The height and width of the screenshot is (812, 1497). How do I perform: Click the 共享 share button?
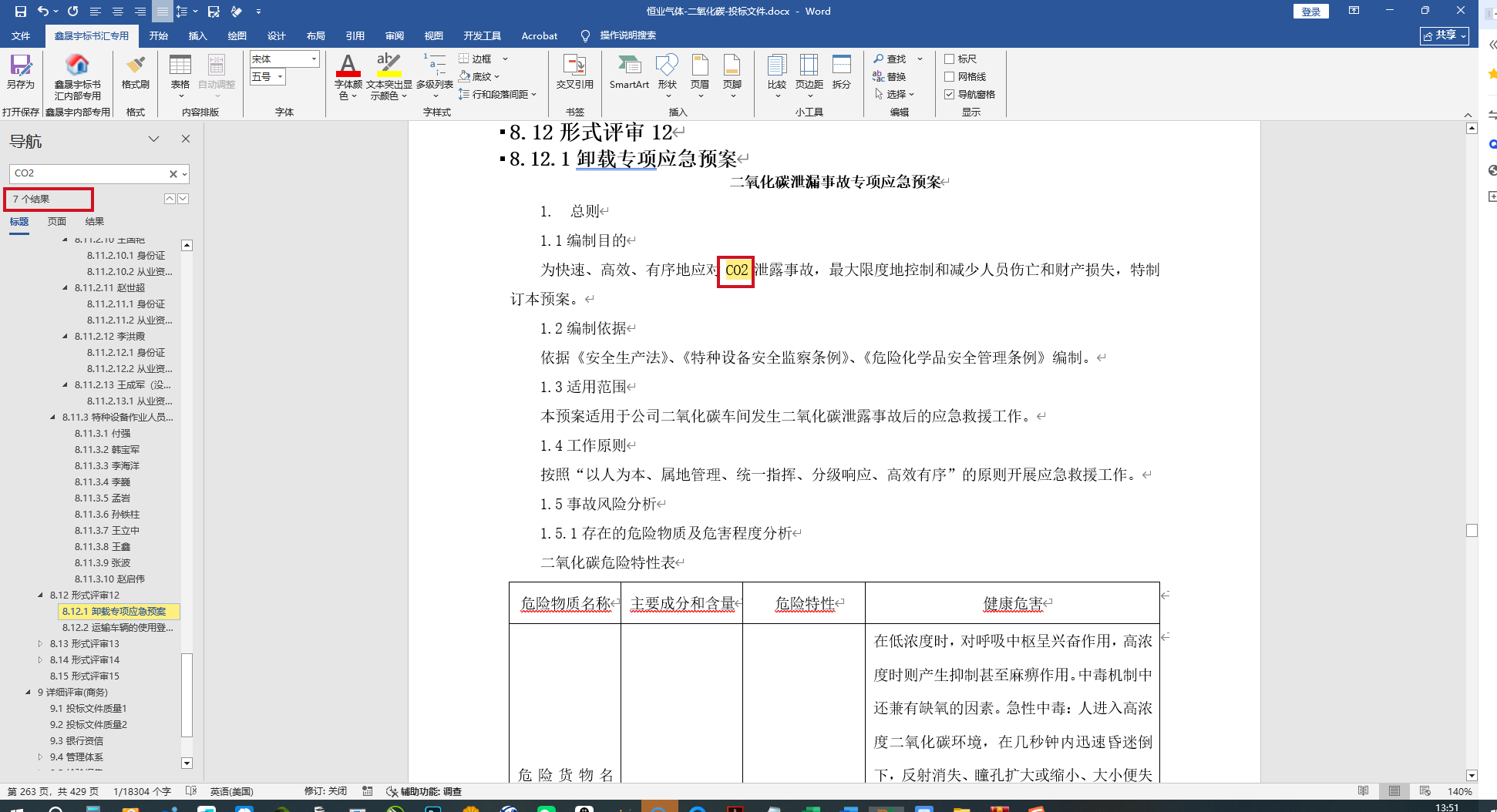(1444, 36)
